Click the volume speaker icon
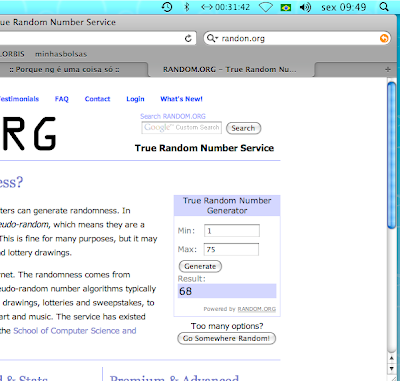 tap(305, 7)
